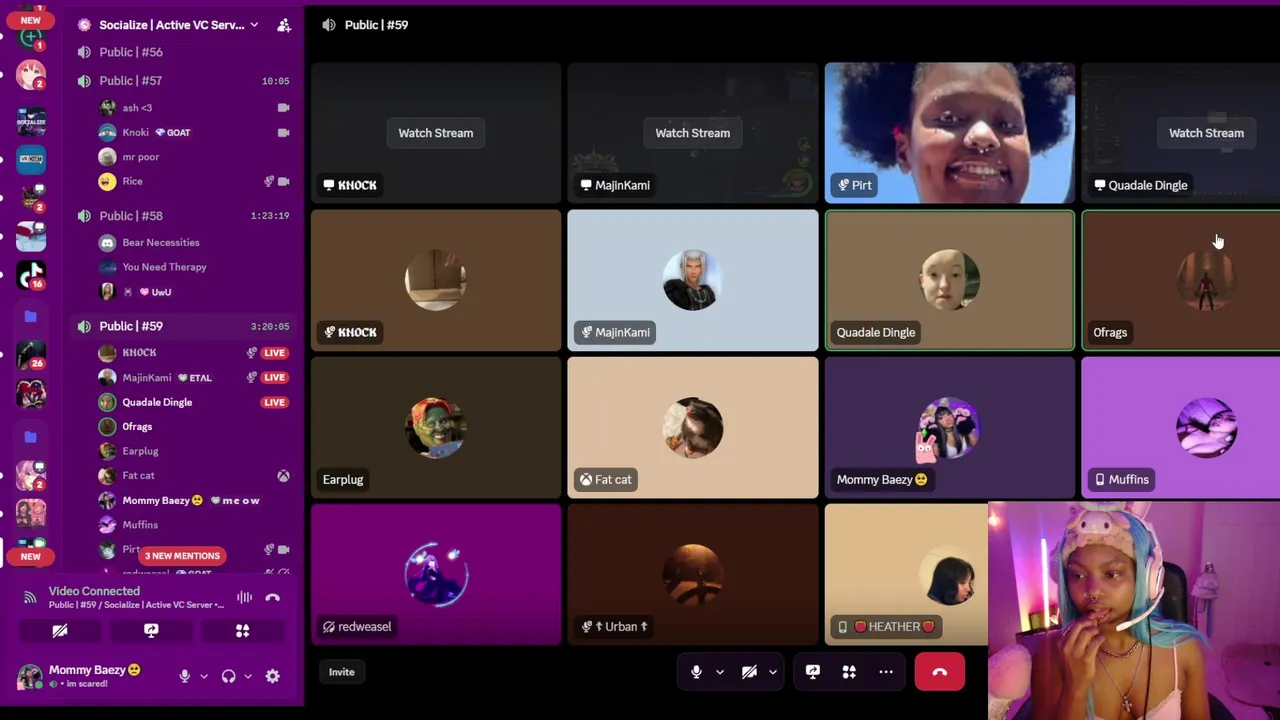The width and height of the screenshot is (1280, 720).
Task: Select redweasel participant tile
Action: pyautogui.click(x=436, y=574)
